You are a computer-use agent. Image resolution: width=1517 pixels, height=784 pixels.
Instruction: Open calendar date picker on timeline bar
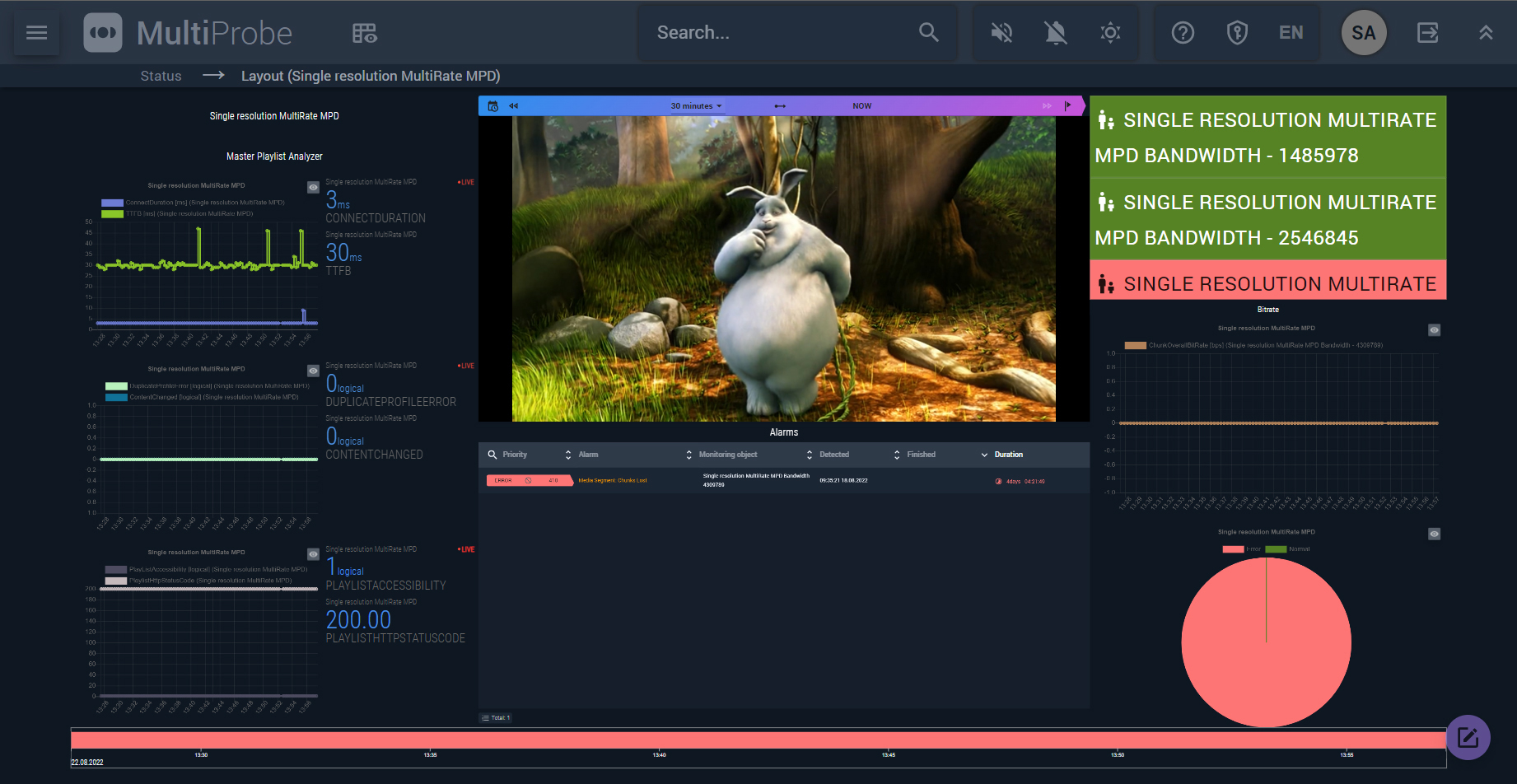tap(492, 106)
